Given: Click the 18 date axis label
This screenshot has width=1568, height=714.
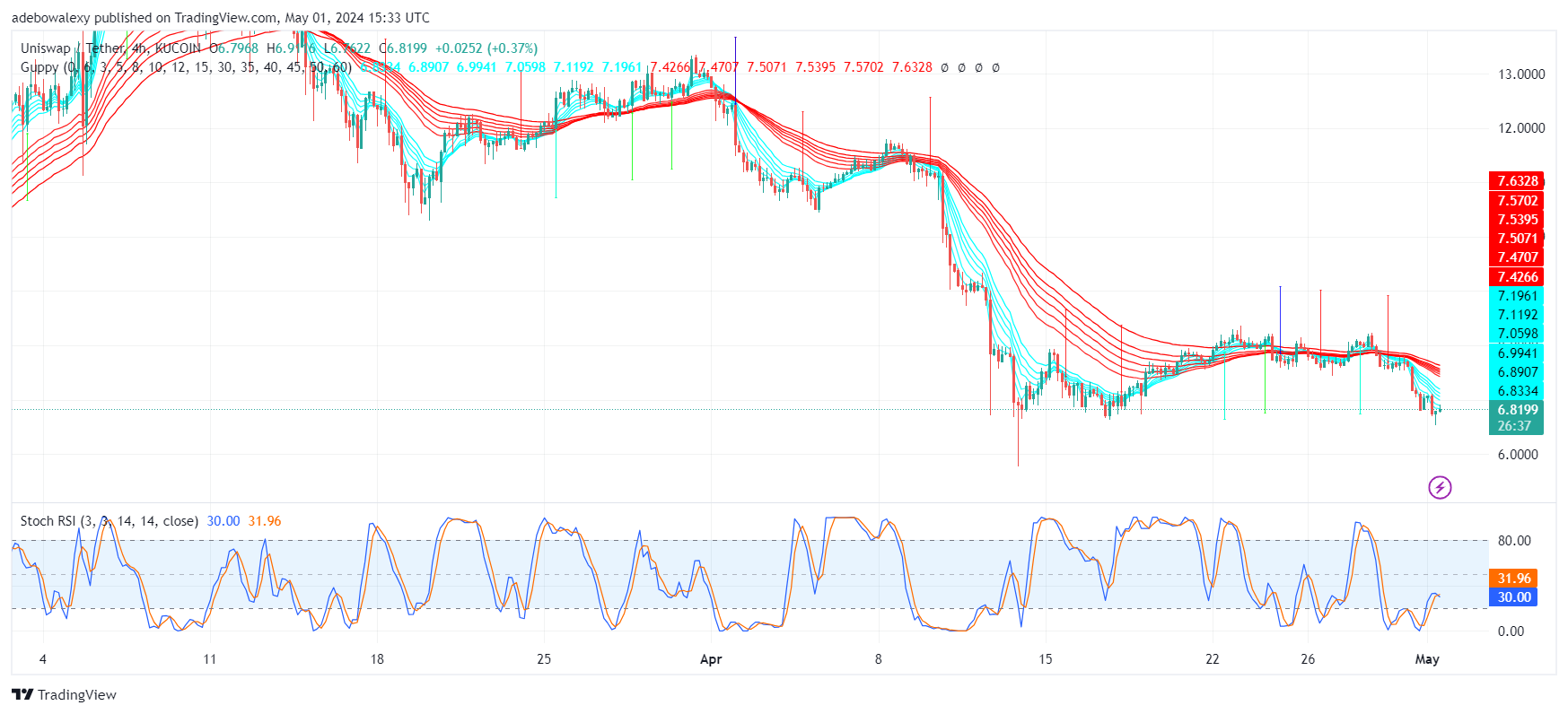Looking at the screenshot, I should click(x=377, y=659).
